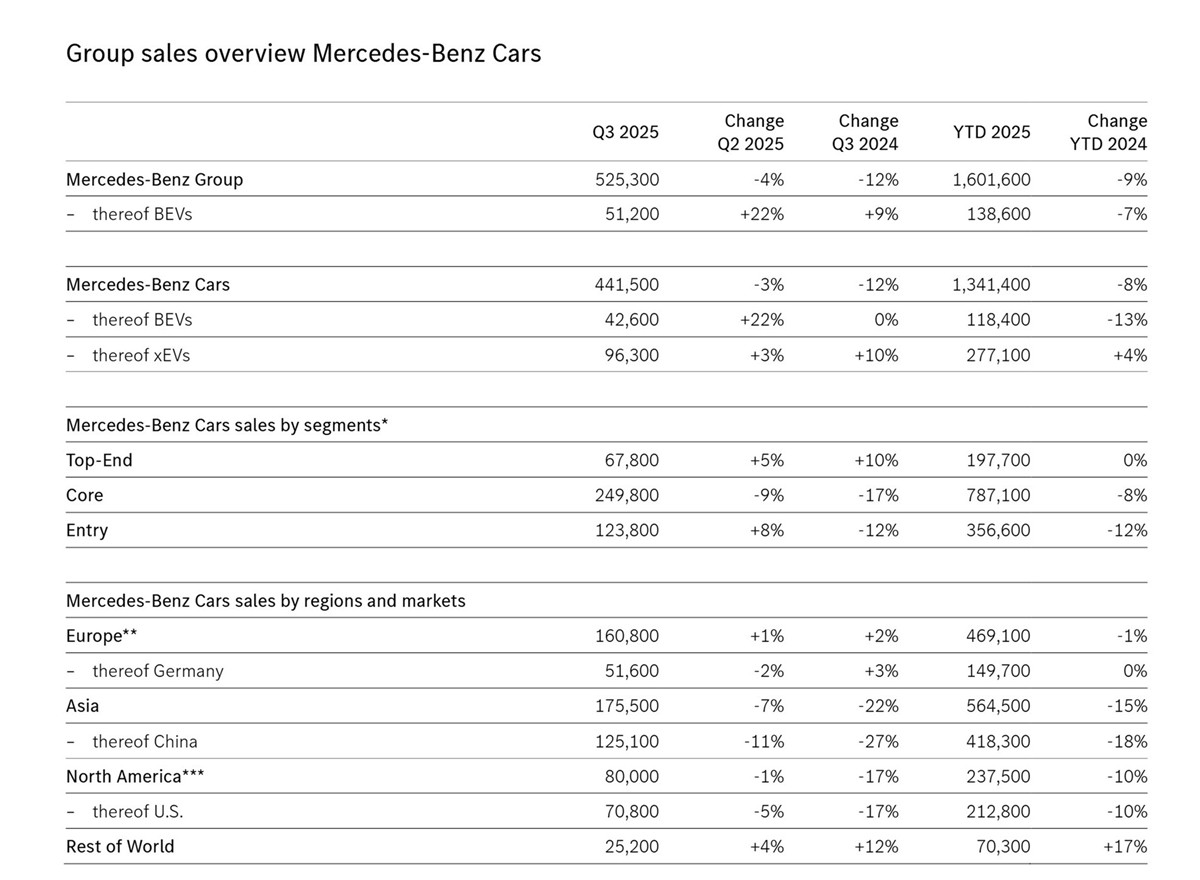Click the 'sales by regions and markets' heading

click(x=265, y=601)
